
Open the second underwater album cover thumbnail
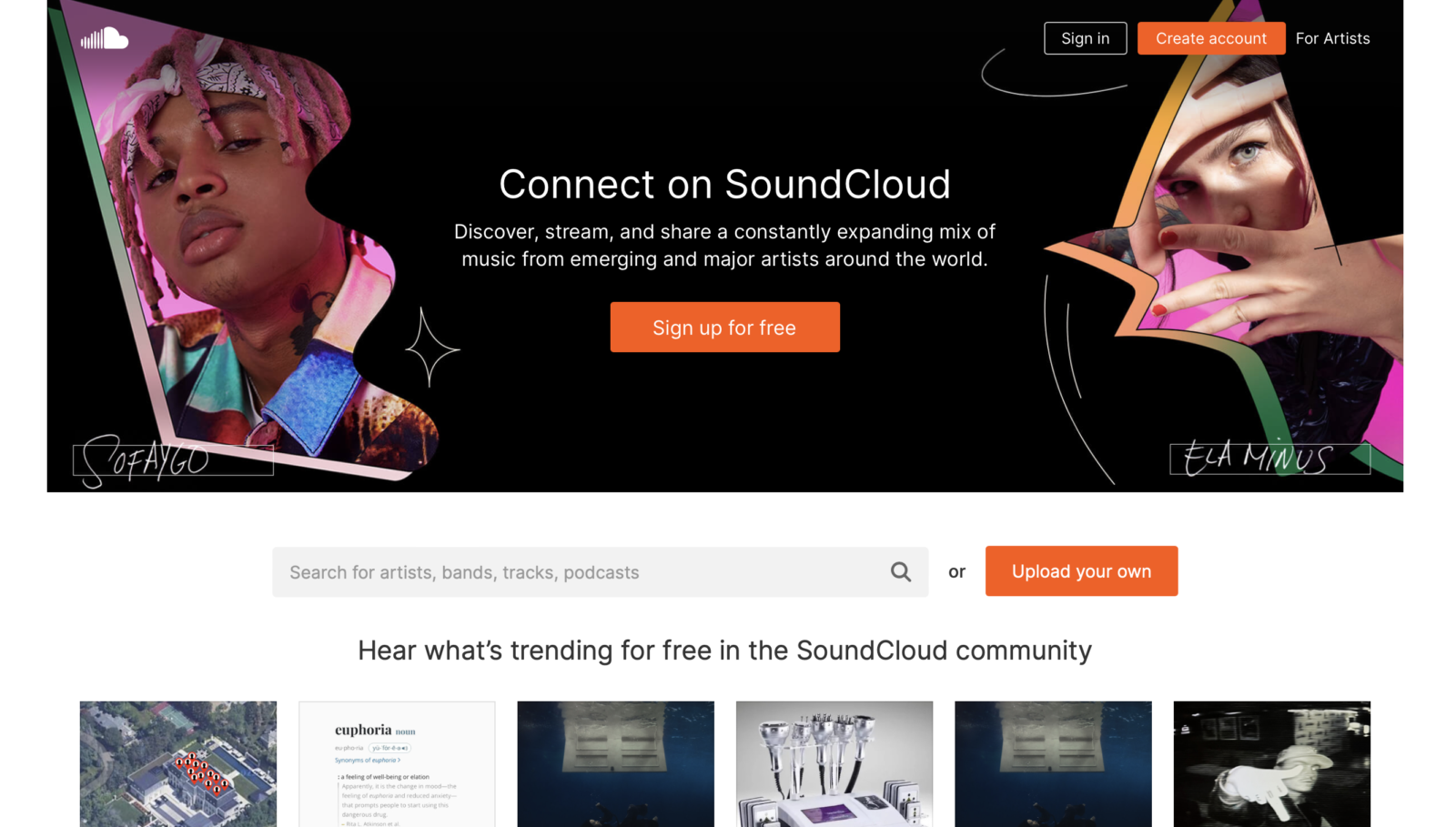(1053, 764)
